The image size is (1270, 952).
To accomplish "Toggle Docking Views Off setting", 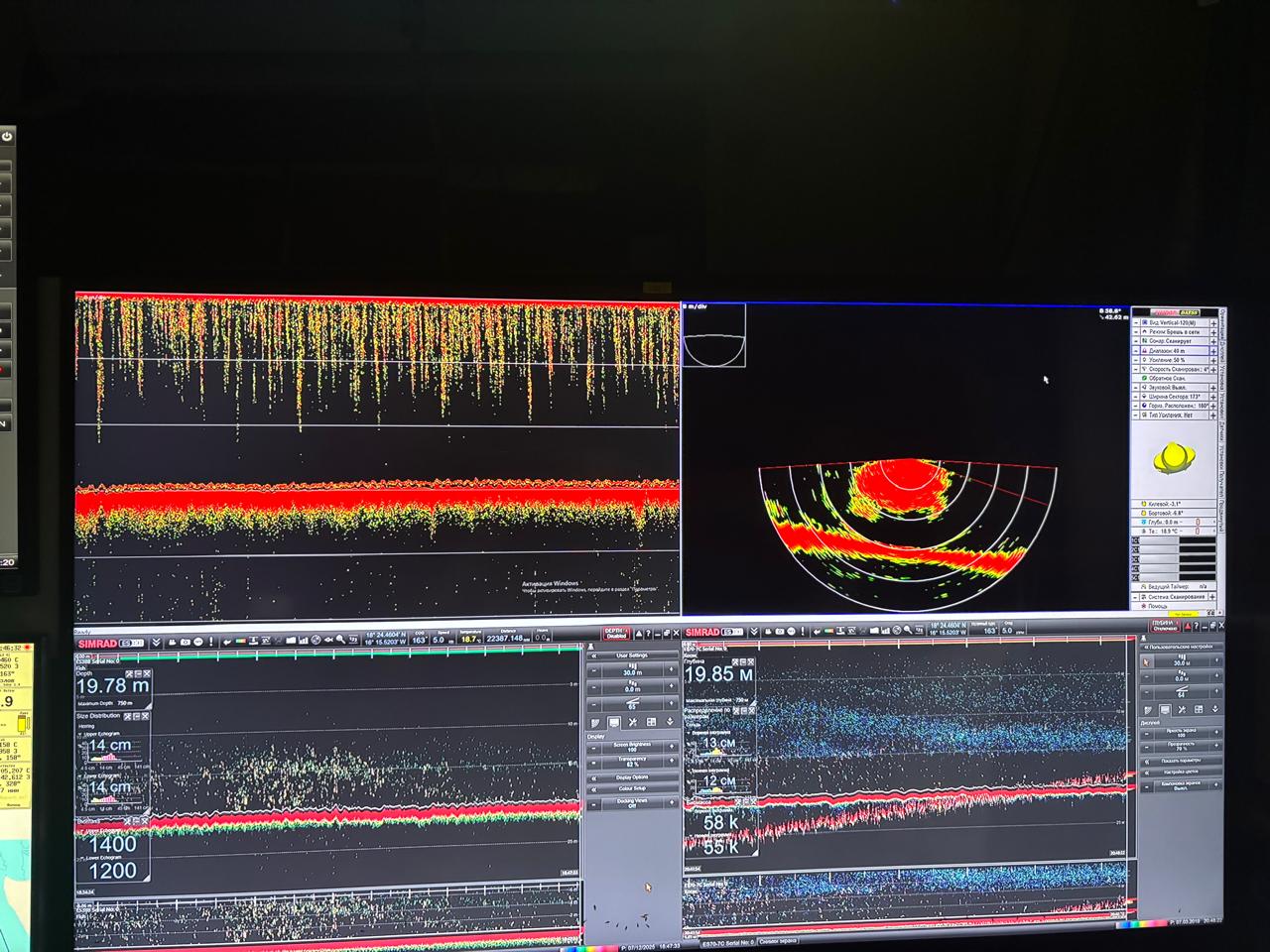I will (x=632, y=804).
